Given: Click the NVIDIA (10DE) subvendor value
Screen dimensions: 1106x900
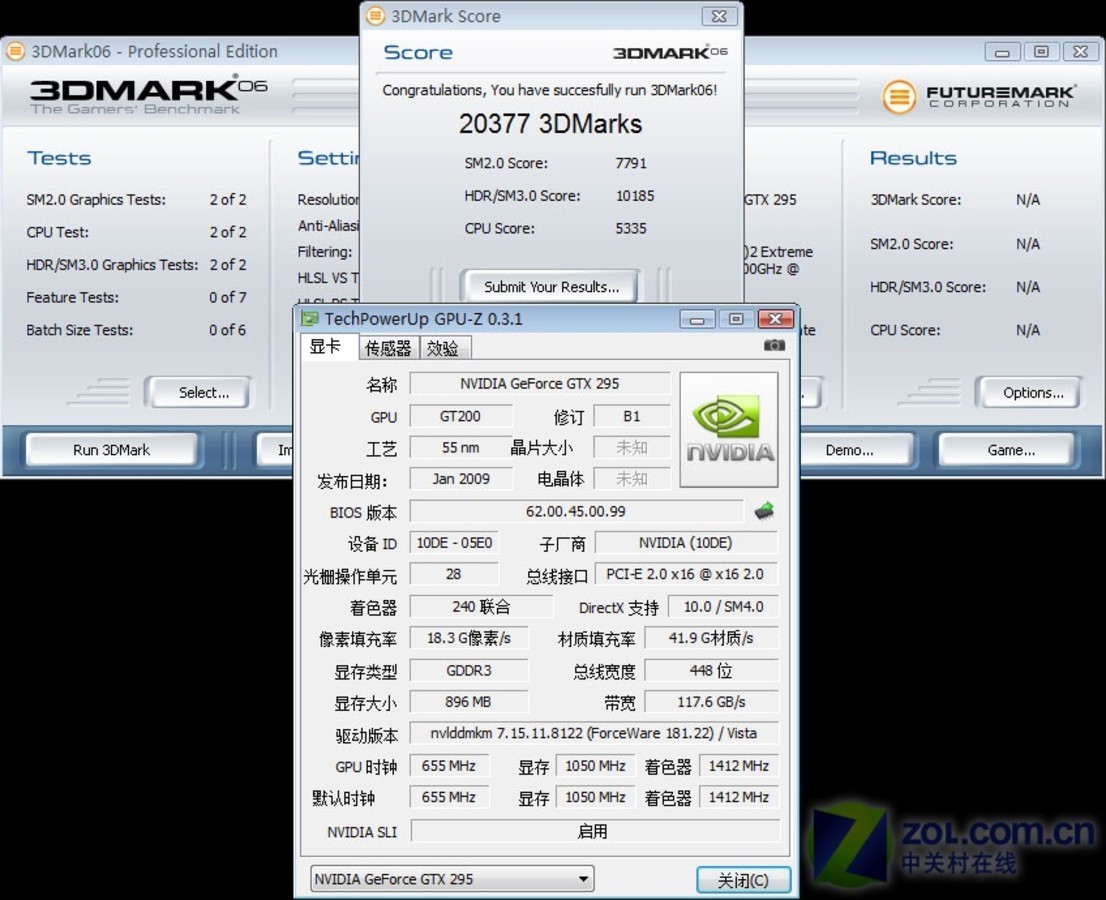Looking at the screenshot, I should tap(686, 543).
